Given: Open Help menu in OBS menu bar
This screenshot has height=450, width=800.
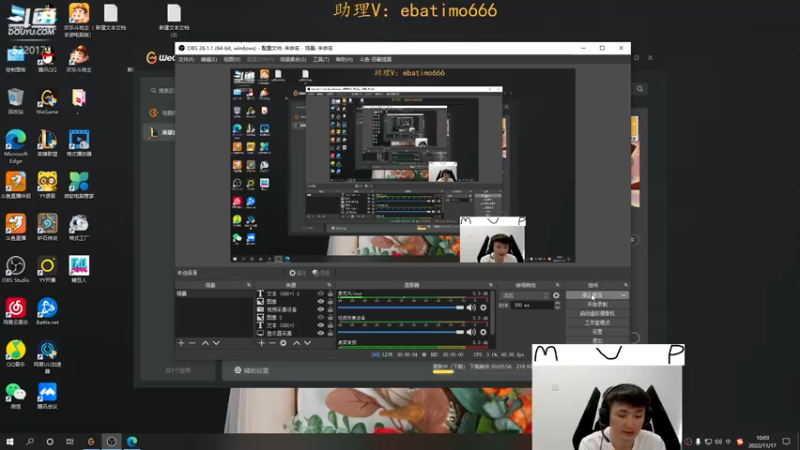Looking at the screenshot, I should tap(344, 60).
